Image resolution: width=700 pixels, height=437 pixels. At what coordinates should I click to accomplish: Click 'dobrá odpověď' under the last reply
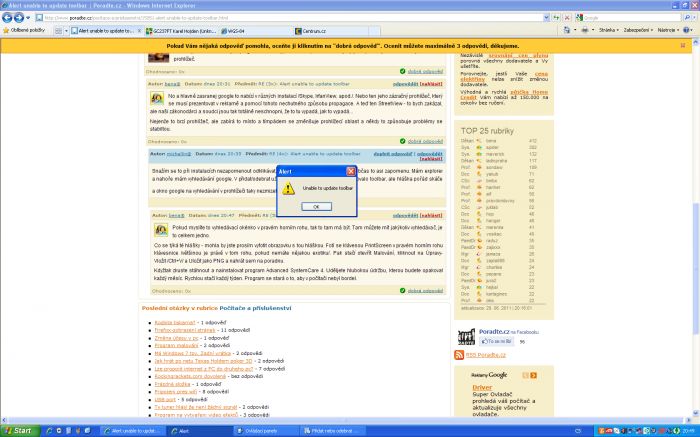pos(425,291)
